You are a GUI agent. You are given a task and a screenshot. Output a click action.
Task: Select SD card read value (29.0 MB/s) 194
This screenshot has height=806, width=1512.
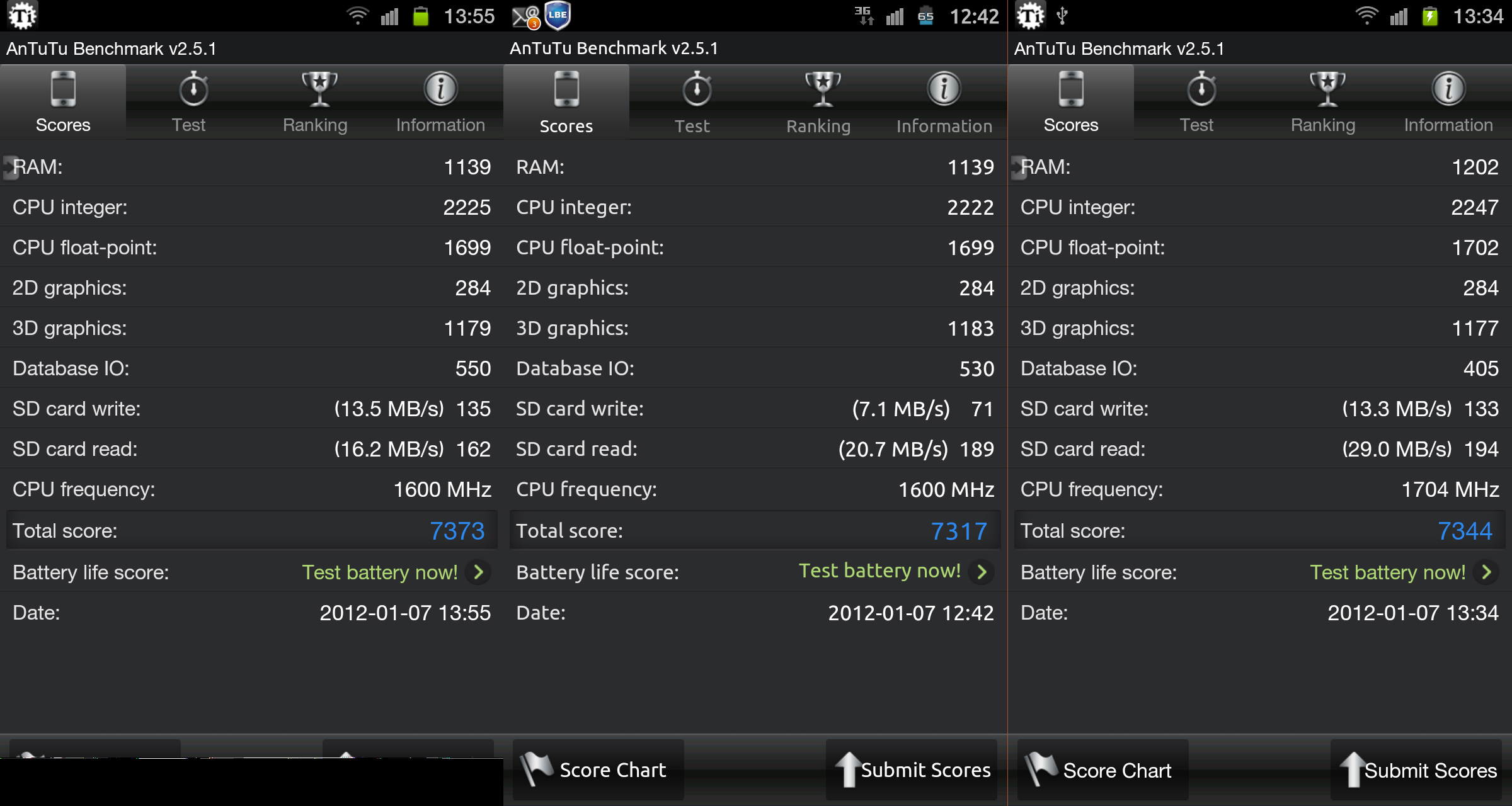[x=1420, y=449]
